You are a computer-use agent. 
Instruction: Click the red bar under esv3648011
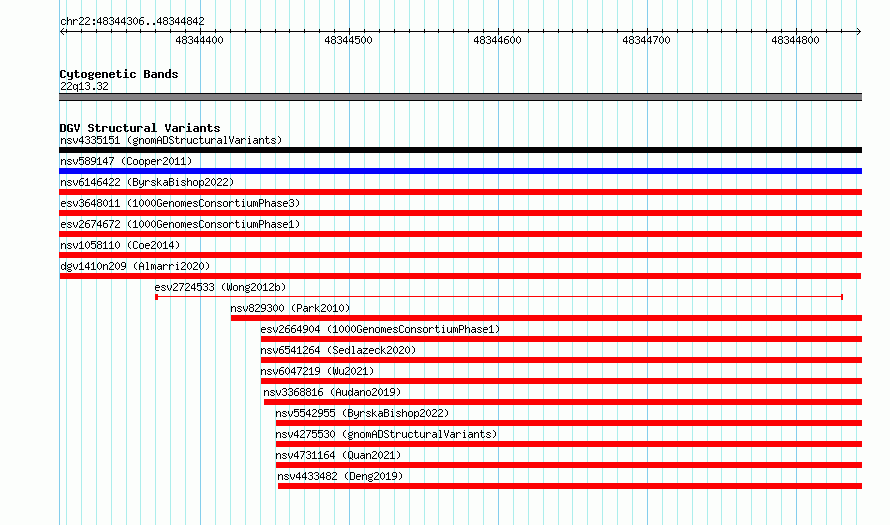460,213
